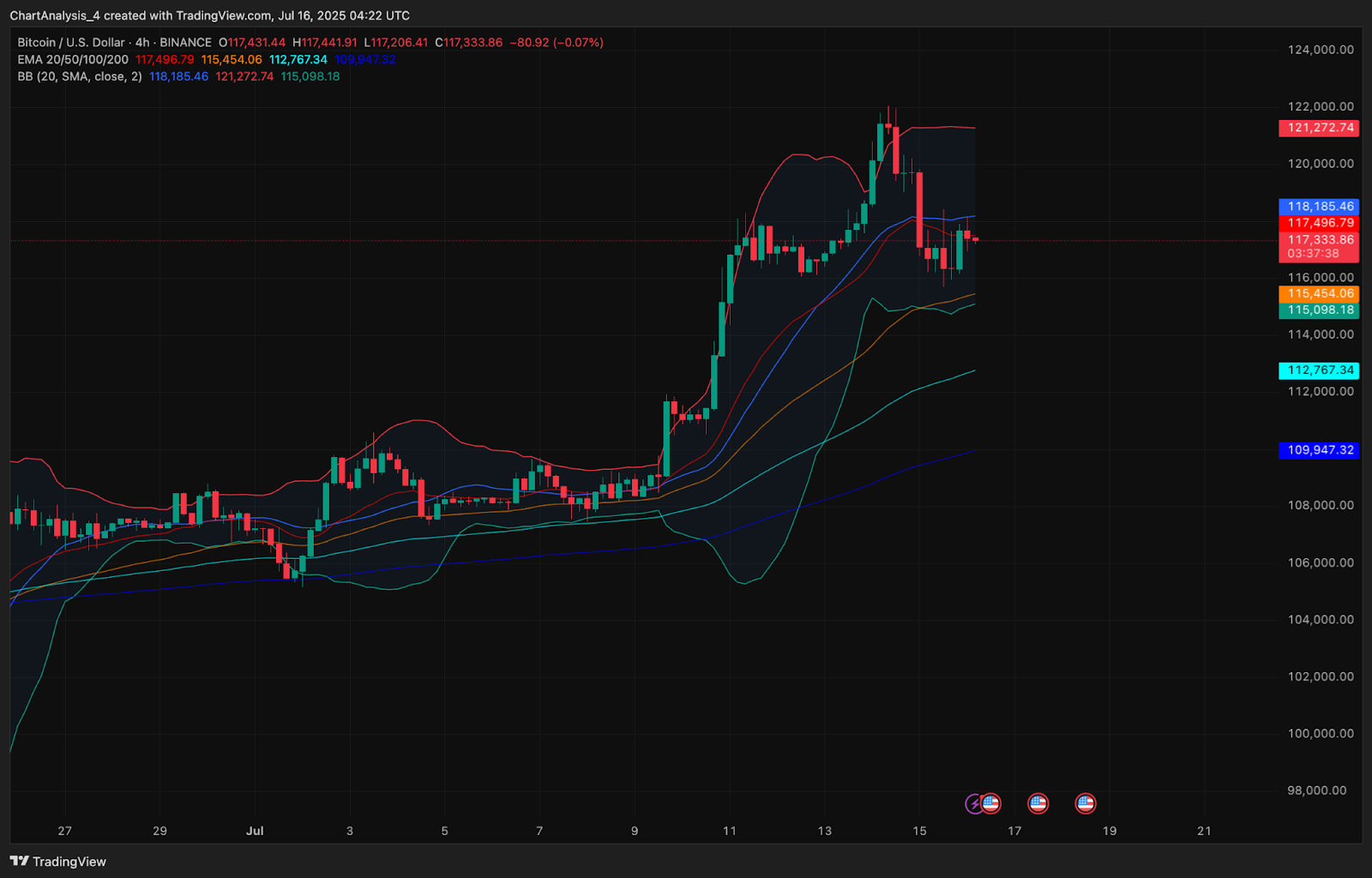Click the current price 117,333.86 countdown label
The height and width of the screenshot is (878, 1372).
(1319, 247)
